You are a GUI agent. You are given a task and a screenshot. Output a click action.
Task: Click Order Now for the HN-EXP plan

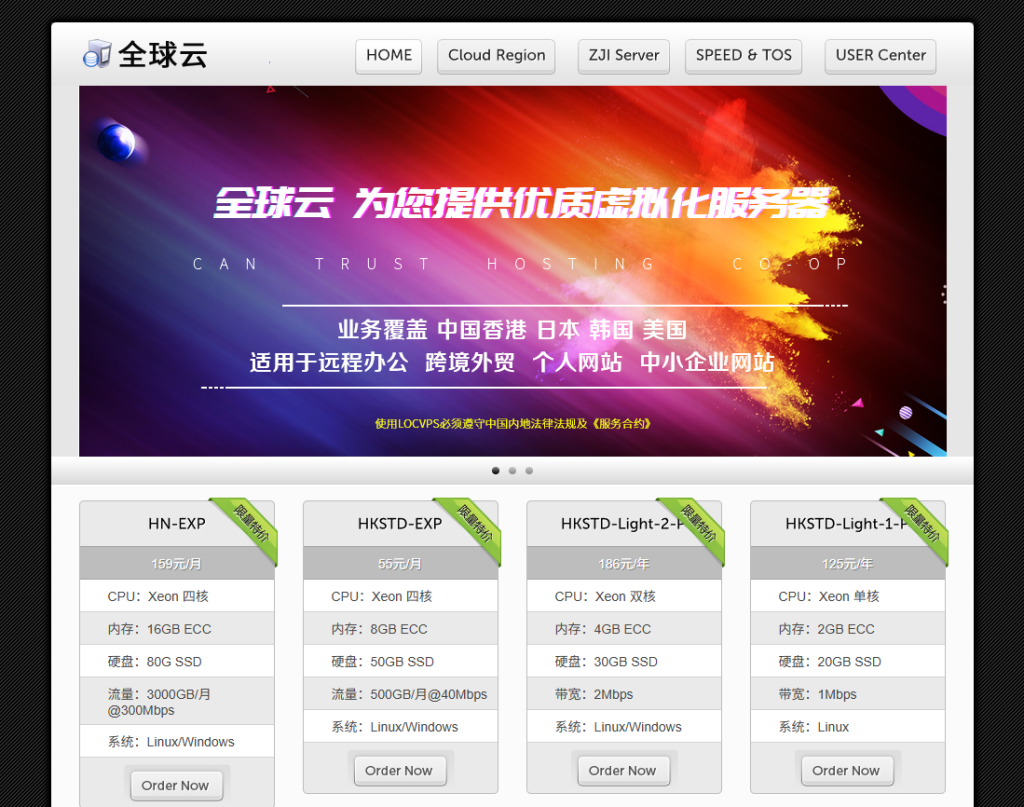(x=176, y=785)
